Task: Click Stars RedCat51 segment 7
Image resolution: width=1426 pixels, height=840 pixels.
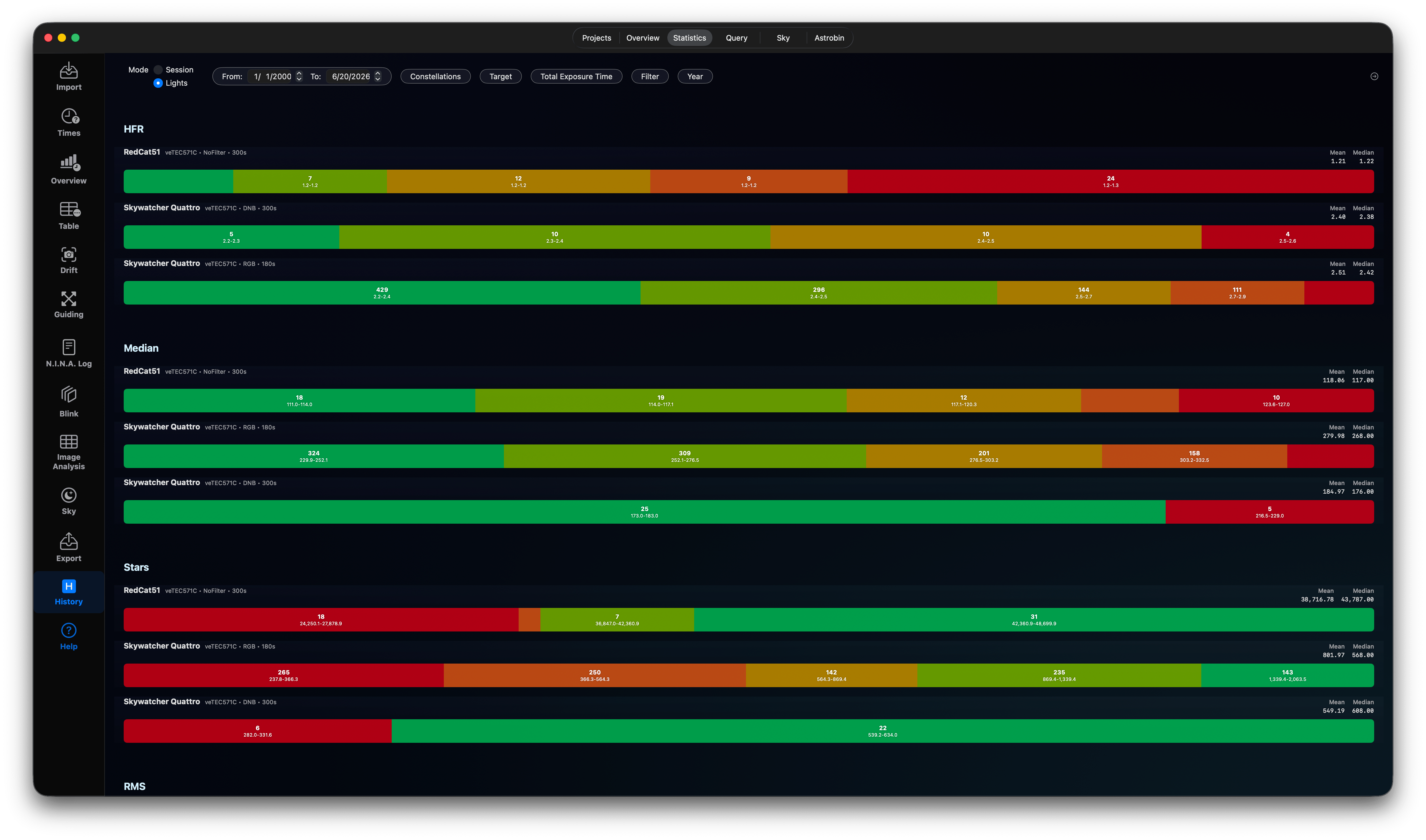Action: tap(617, 619)
